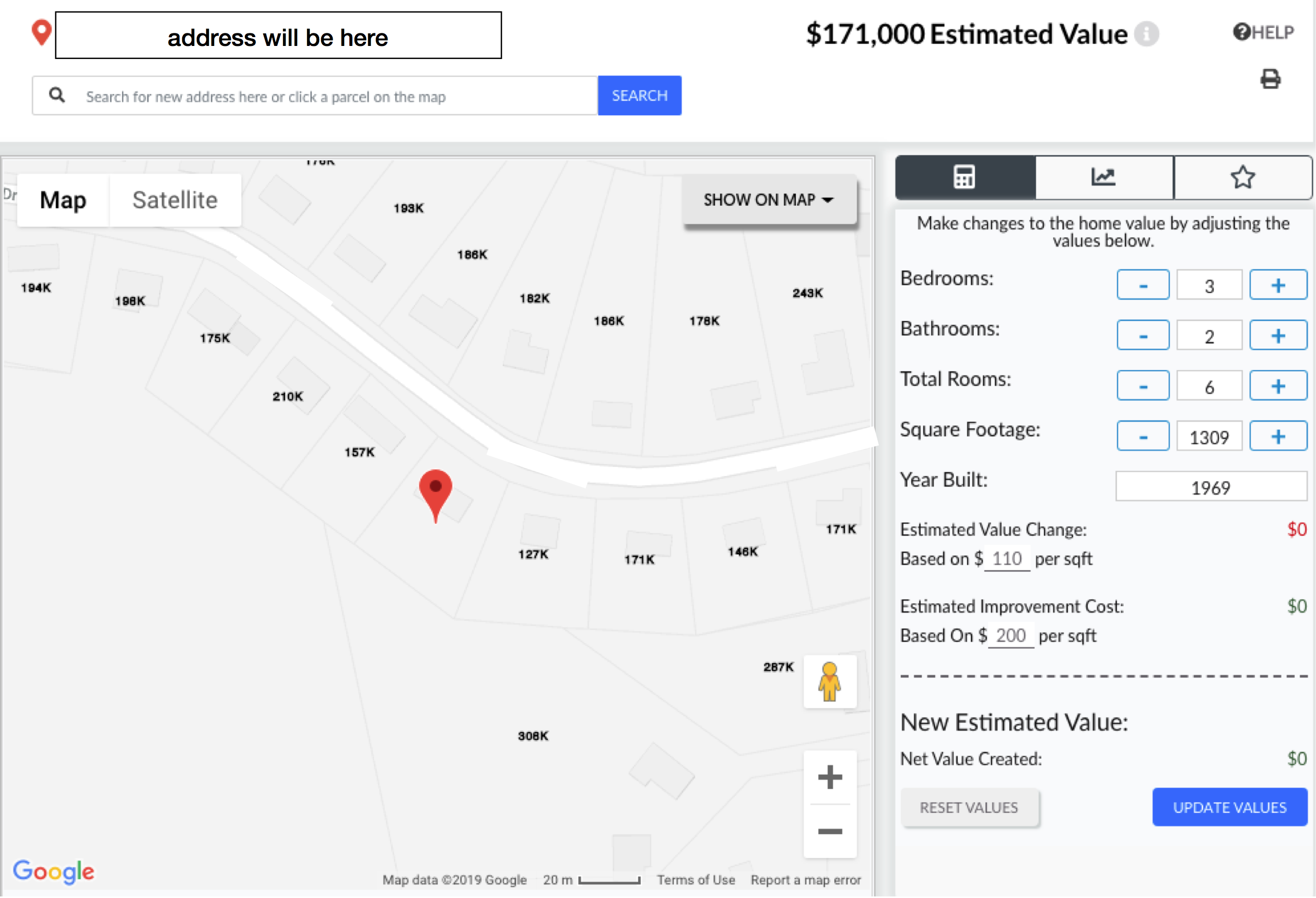Select the 157K parcel label

[x=360, y=453]
